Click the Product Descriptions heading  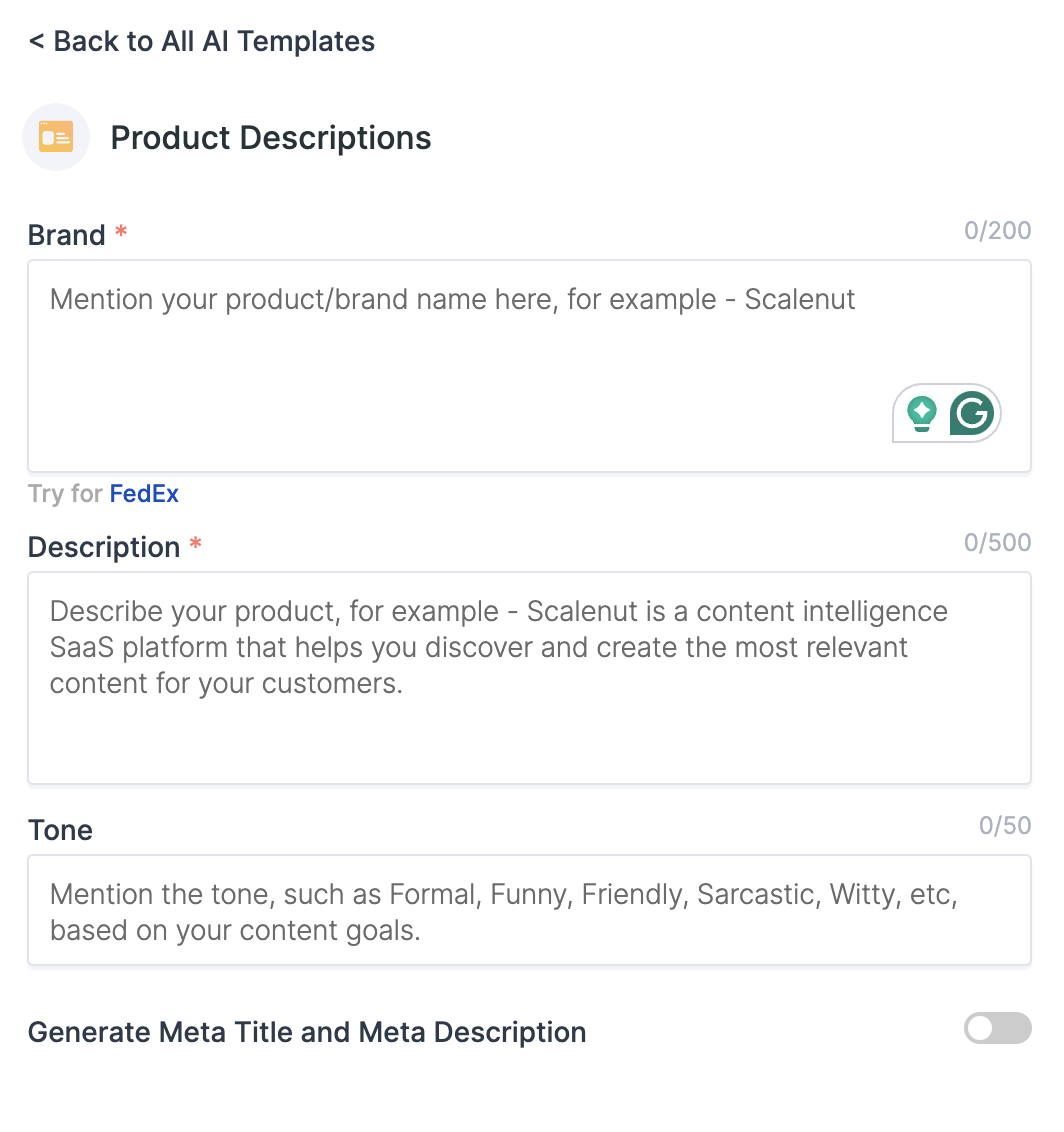271,138
